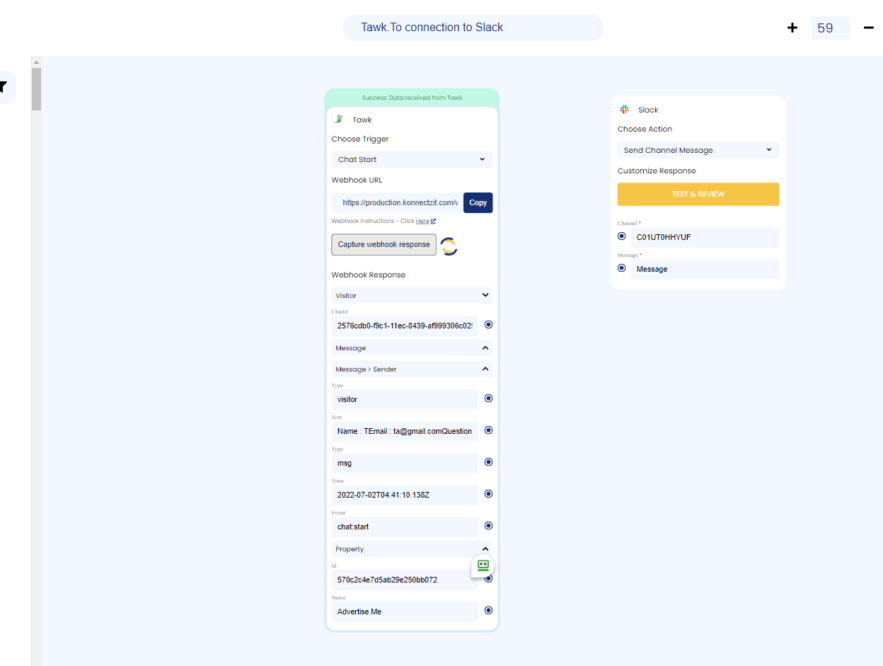Click the plus icon to zoom in
Image resolution: width=883 pixels, height=666 pixels.
click(791, 27)
